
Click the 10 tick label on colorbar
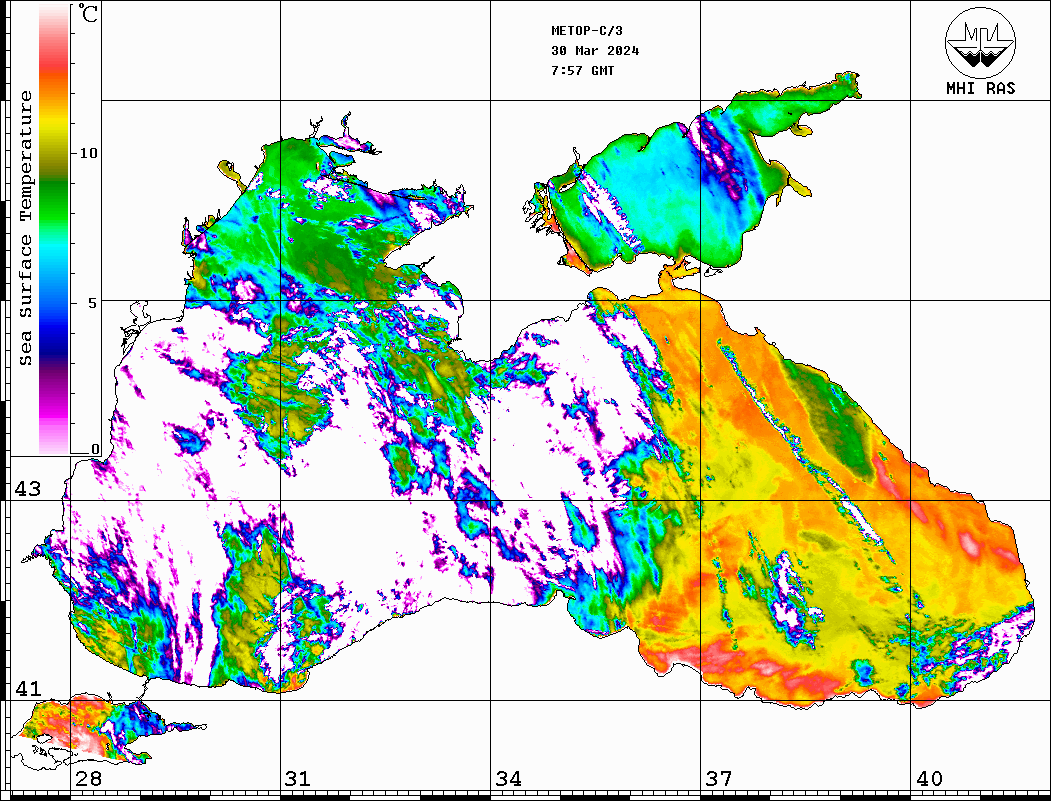pyautogui.click(x=88, y=153)
